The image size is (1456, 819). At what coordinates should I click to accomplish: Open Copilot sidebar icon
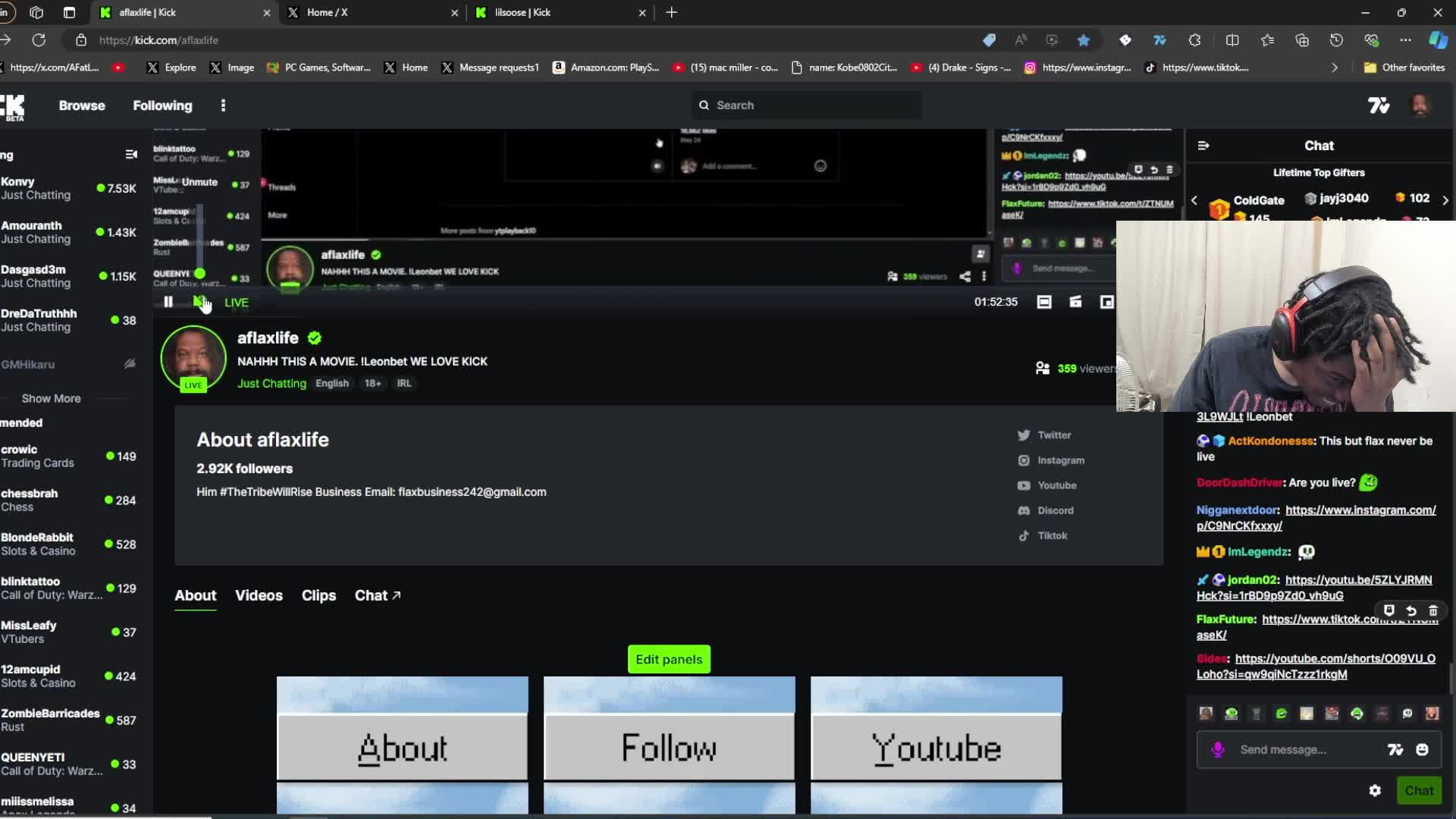click(x=1438, y=40)
